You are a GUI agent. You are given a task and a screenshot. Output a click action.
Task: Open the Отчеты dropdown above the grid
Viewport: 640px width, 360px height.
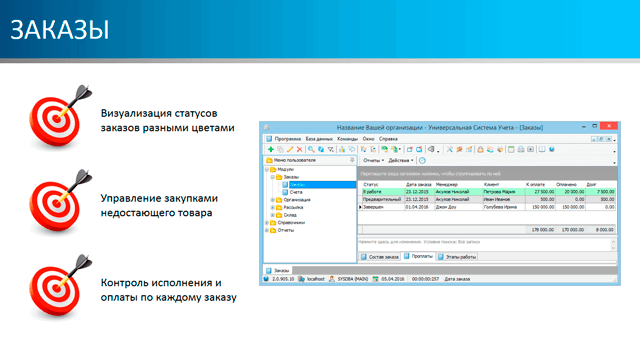(373, 160)
